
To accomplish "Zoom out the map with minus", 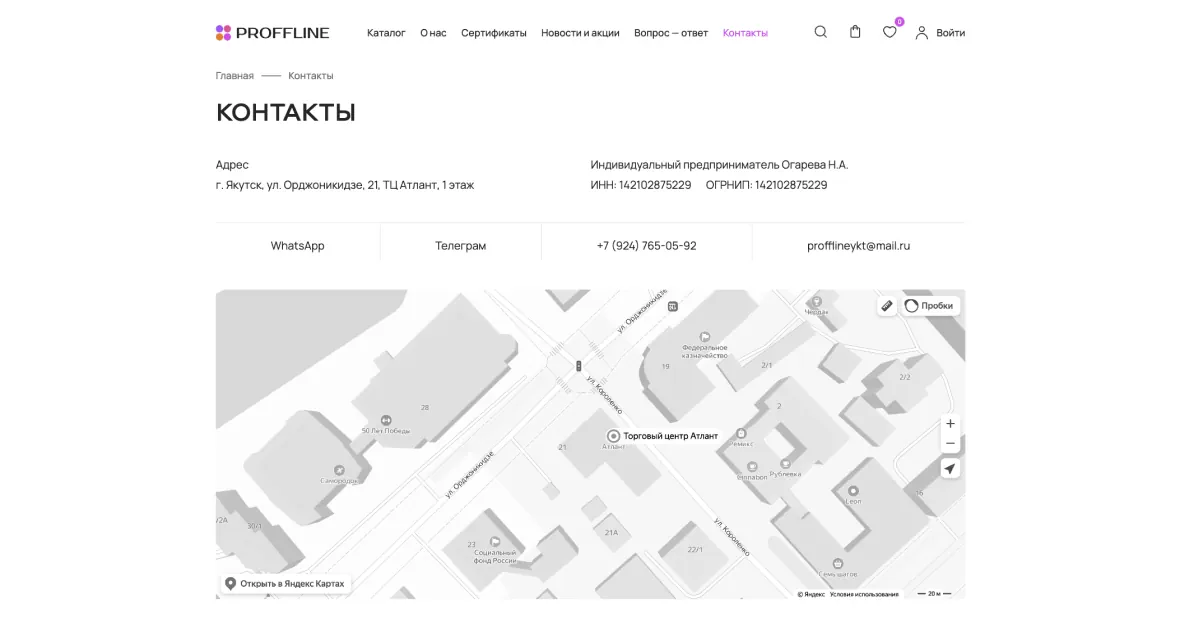I will point(950,443).
